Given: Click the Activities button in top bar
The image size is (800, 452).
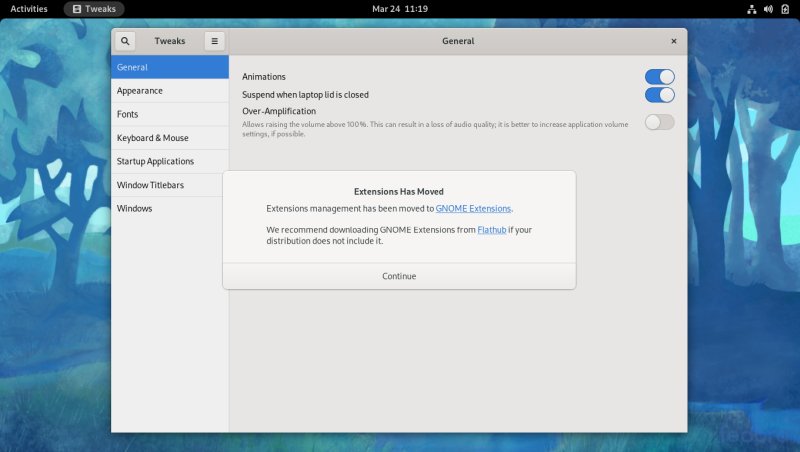Looking at the screenshot, I should 29,9.
